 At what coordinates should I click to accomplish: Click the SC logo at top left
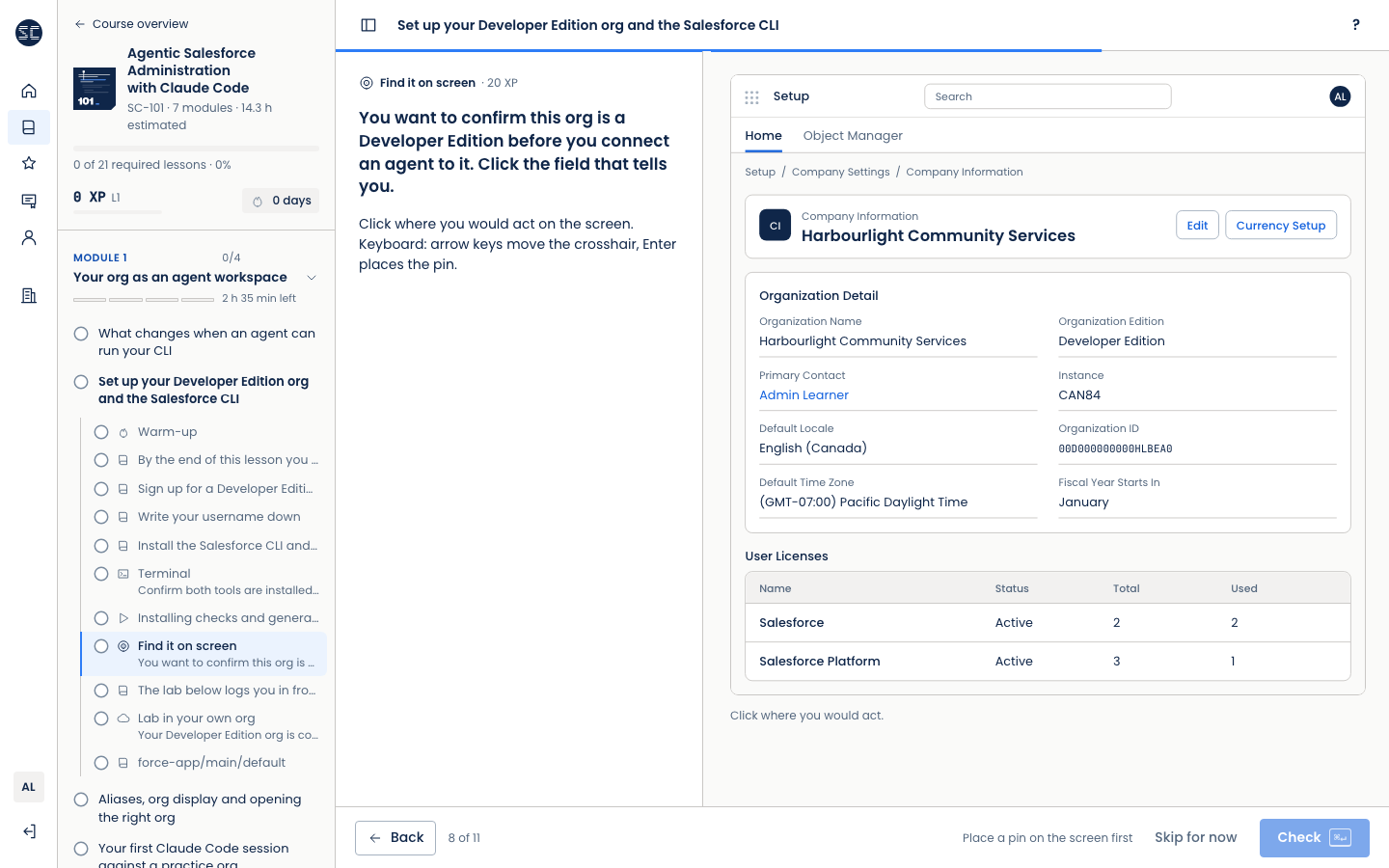tap(29, 33)
